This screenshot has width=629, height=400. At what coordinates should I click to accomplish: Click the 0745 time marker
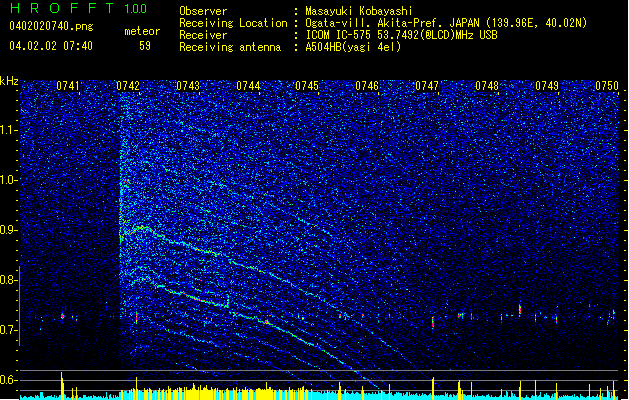307,86
